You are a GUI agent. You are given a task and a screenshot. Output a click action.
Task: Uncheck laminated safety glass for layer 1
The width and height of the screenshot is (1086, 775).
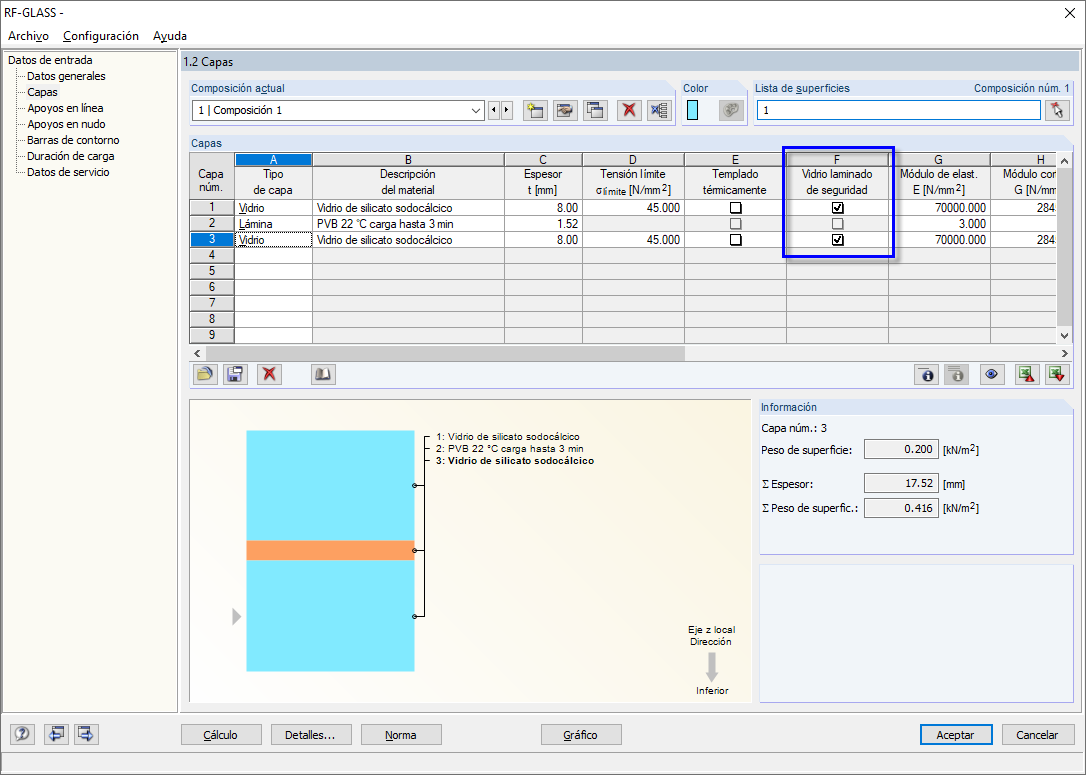(x=837, y=208)
